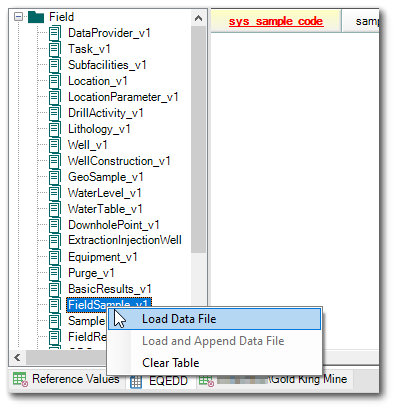
Task: Select Well_v1 in the tree
Action: pyautogui.click(x=88, y=145)
